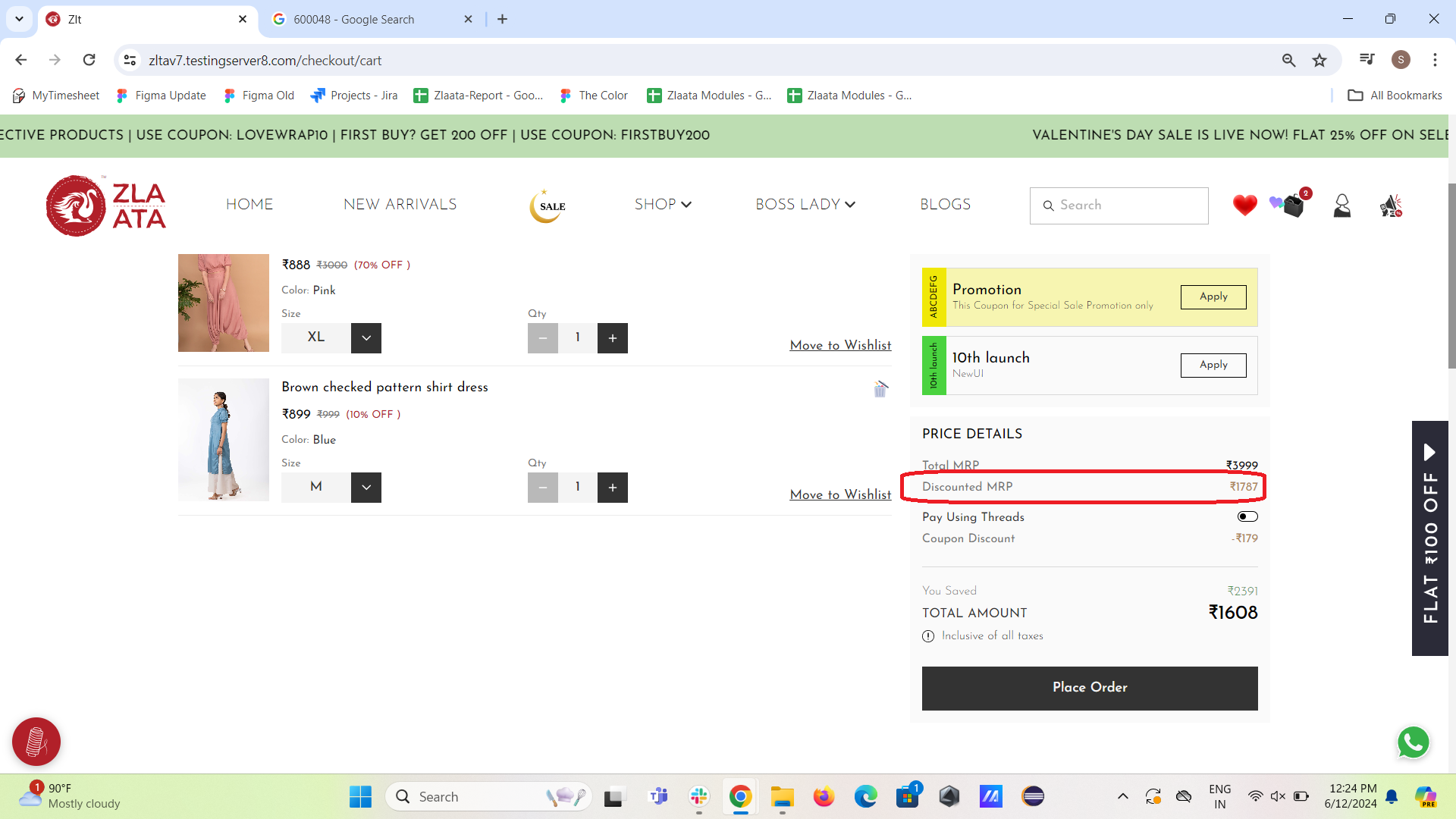Move Brown checked shirt dress to wishlist
The height and width of the screenshot is (819, 1456).
click(840, 494)
